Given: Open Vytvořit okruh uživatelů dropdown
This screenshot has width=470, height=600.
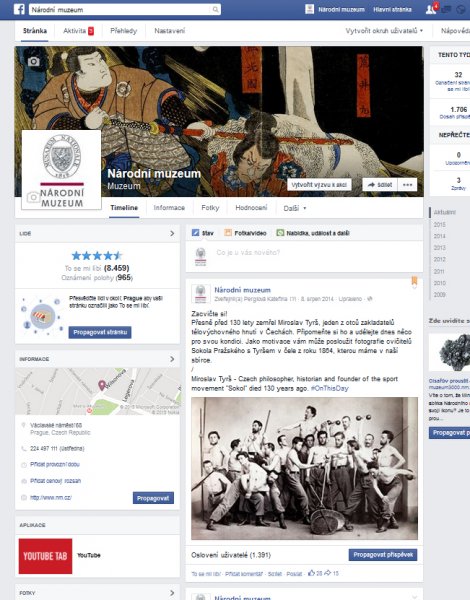Looking at the screenshot, I should point(384,31).
